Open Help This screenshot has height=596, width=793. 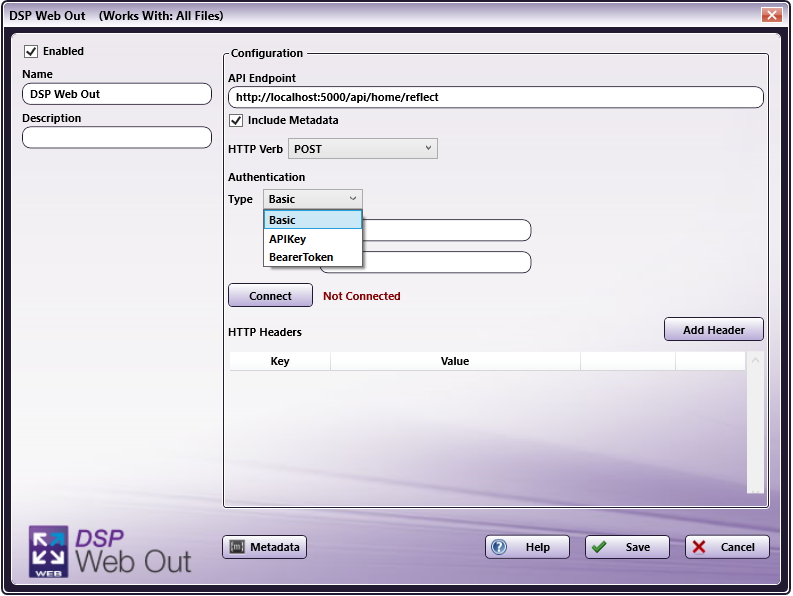(527, 547)
